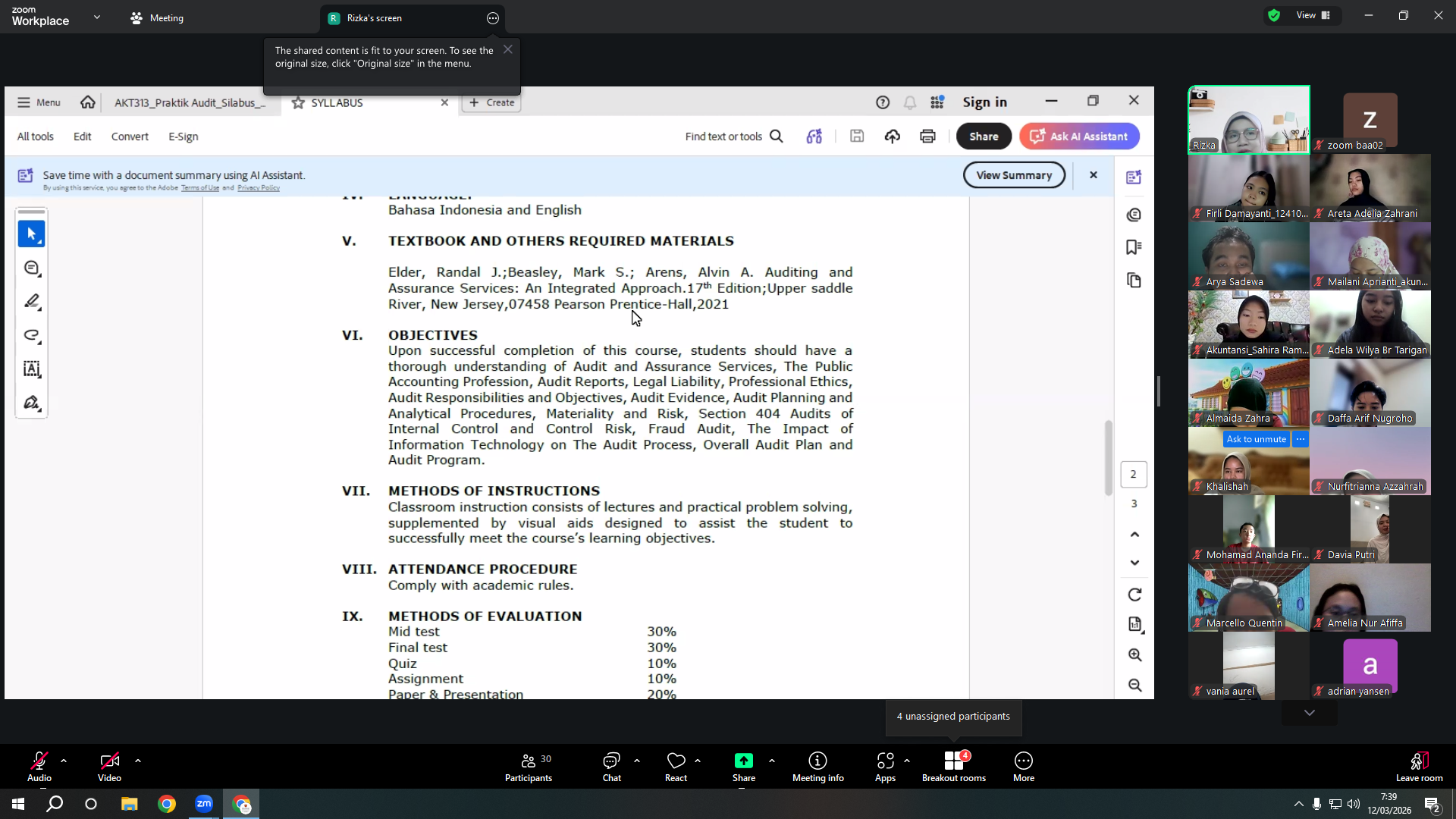Open Breakout rooms
The width and height of the screenshot is (1456, 819).
click(953, 767)
